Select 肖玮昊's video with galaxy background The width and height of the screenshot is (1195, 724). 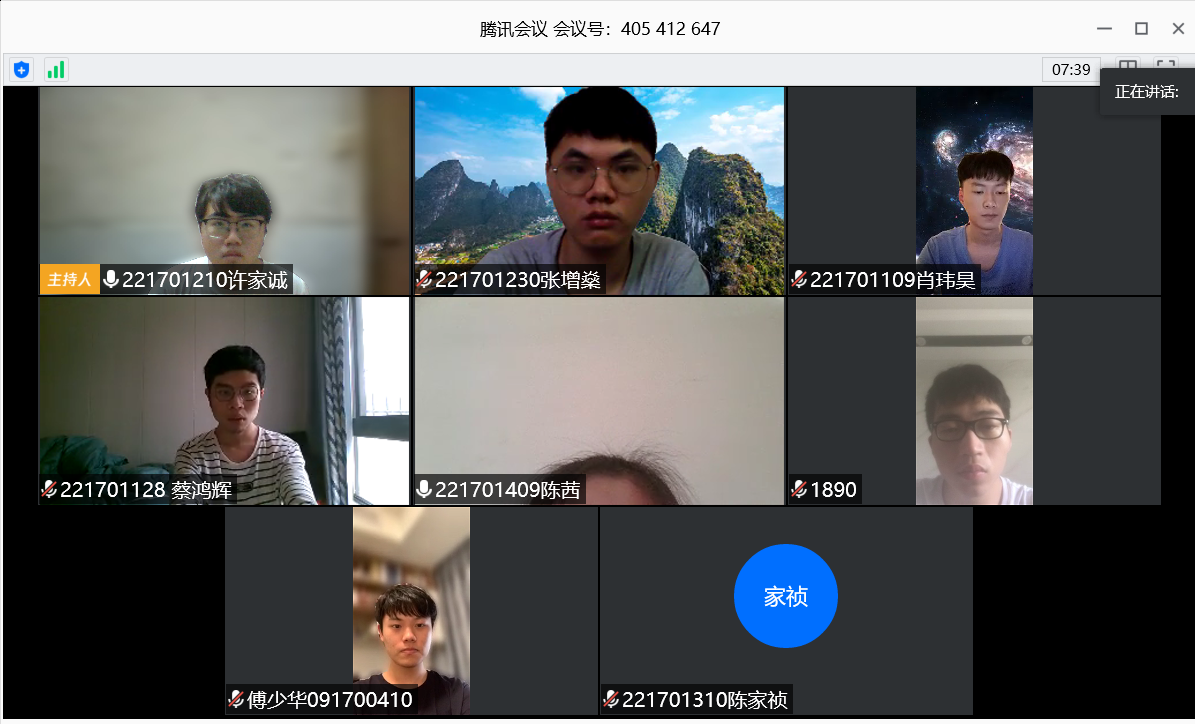pyautogui.click(x=974, y=191)
